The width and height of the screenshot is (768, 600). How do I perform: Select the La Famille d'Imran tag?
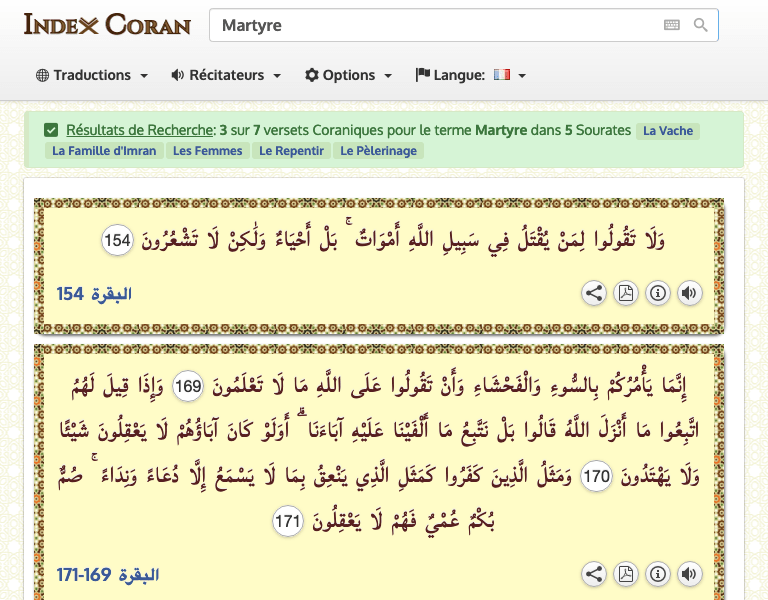pyautogui.click(x=104, y=151)
